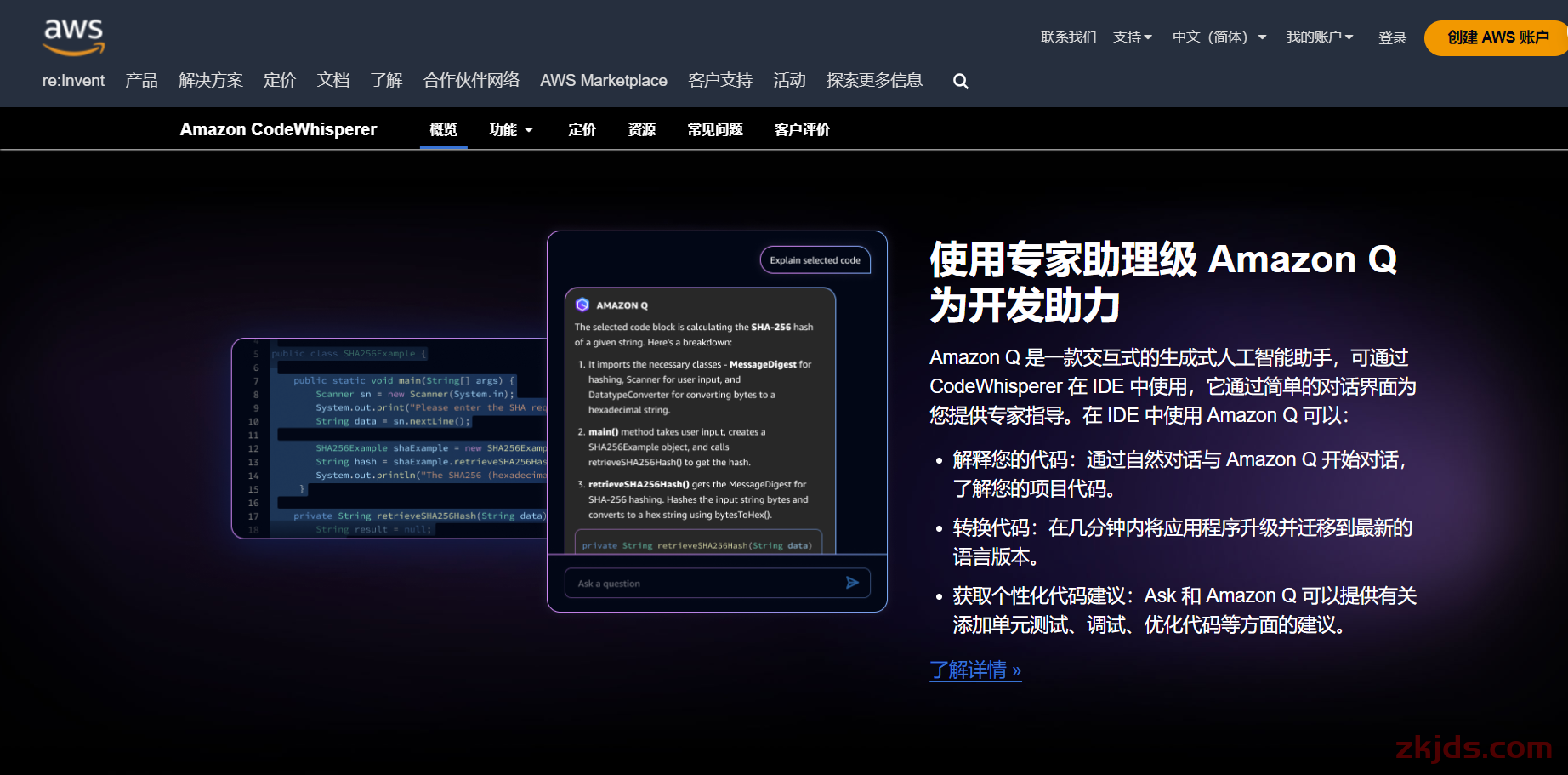Open the 产品 menu
The image size is (1568, 775).
(x=141, y=81)
